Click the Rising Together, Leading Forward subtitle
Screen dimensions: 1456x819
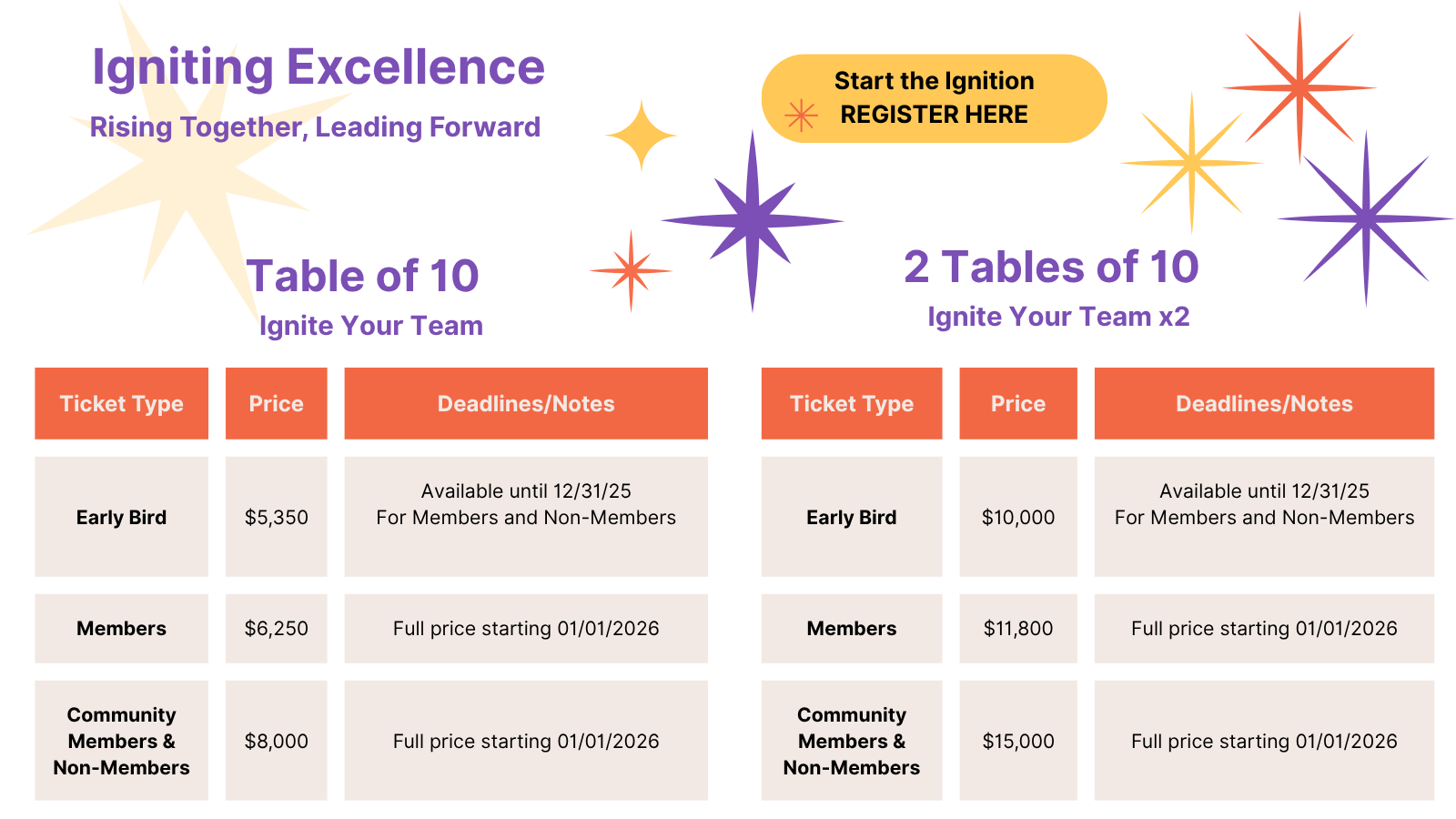coord(315,127)
